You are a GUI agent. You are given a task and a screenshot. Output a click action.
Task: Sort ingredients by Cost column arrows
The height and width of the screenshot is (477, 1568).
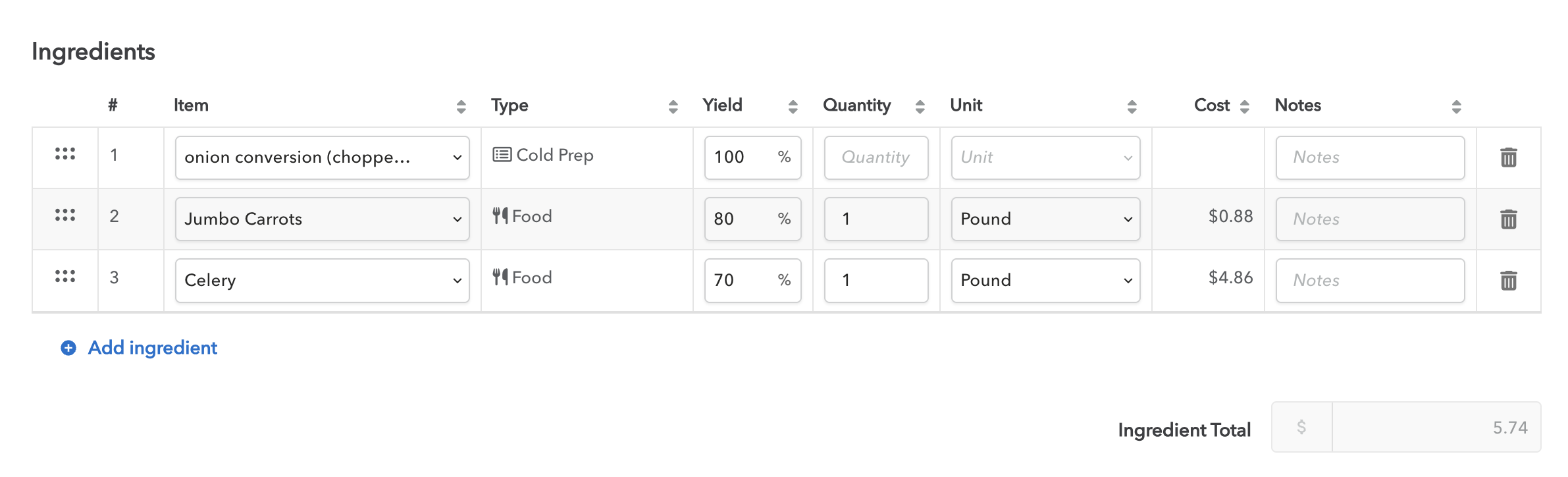pyautogui.click(x=1244, y=107)
